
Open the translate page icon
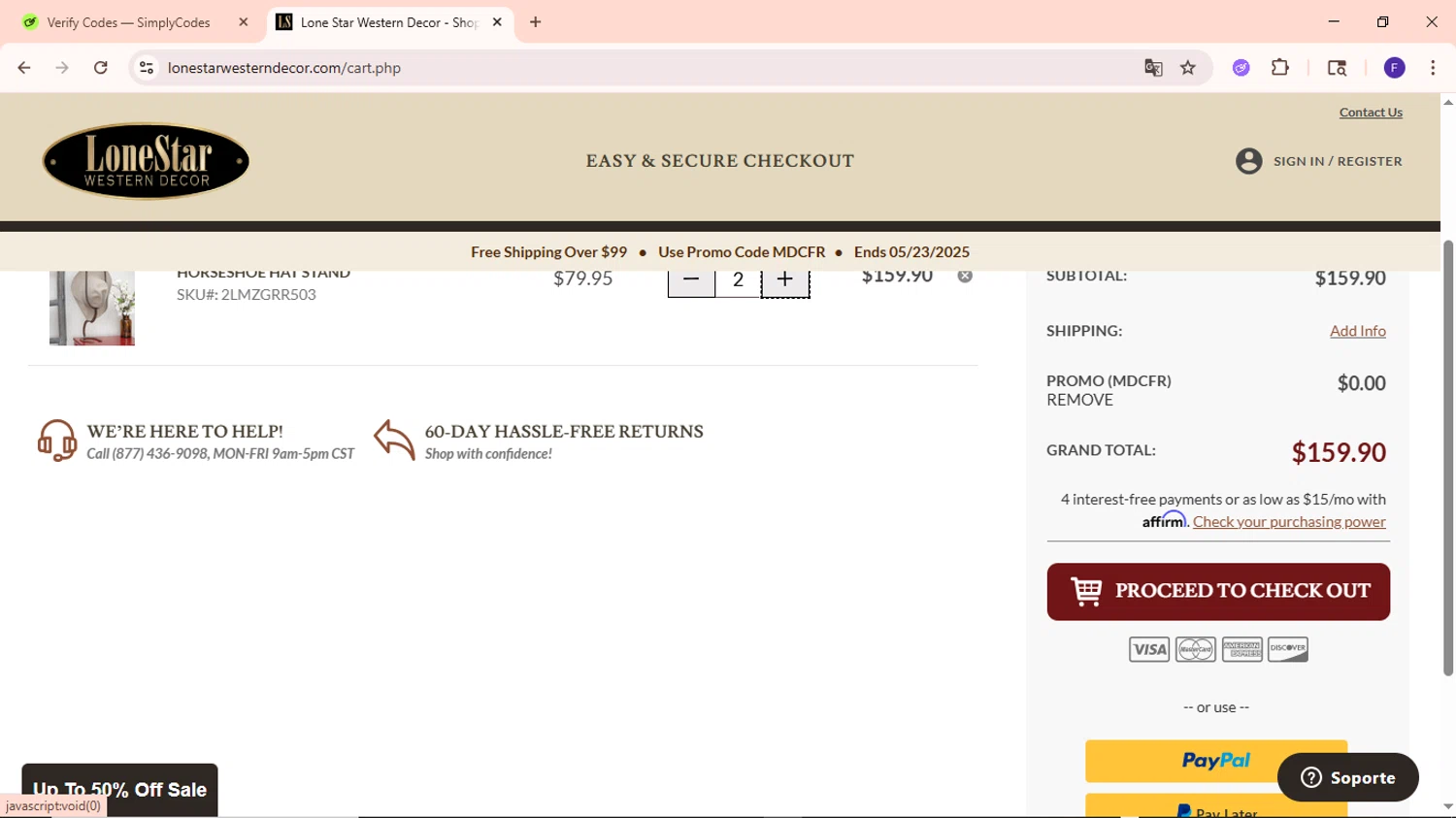(1153, 68)
